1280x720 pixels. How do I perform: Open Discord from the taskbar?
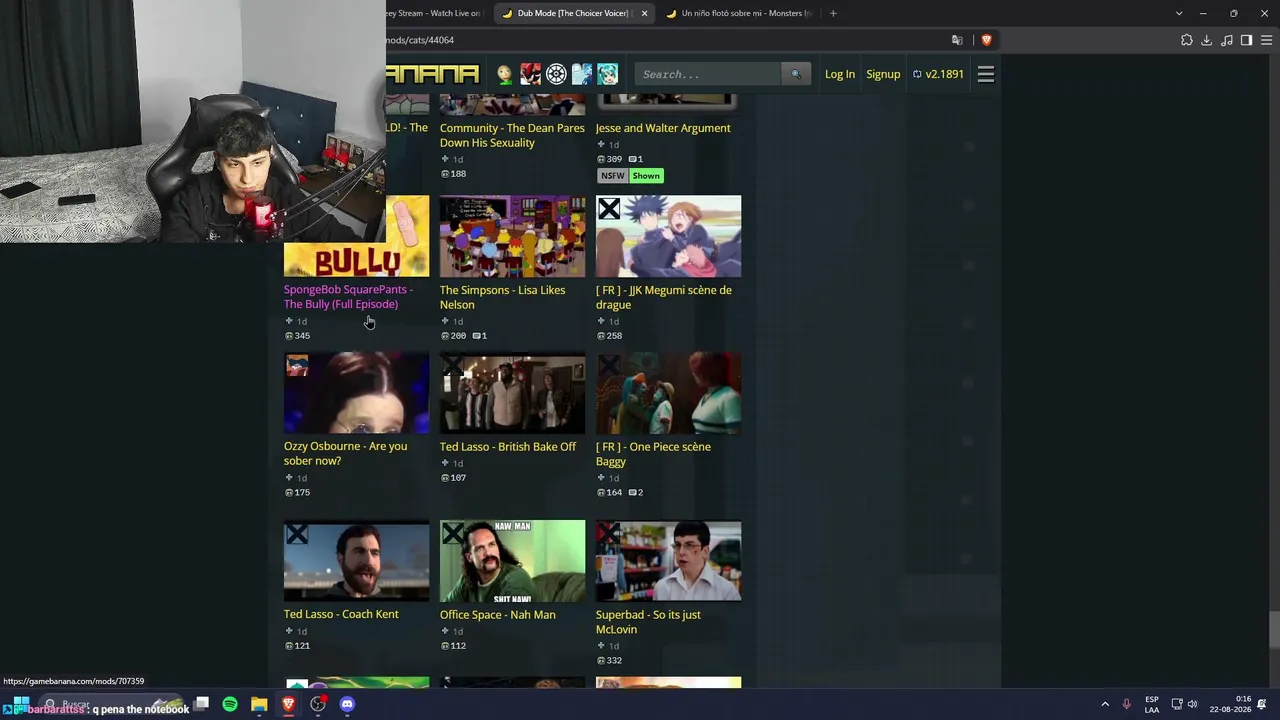pos(347,704)
